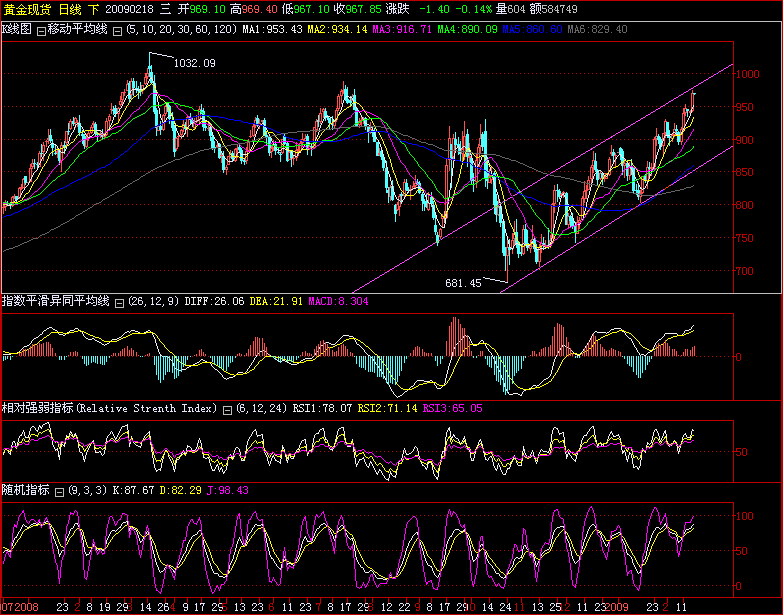Select the 日线 period label
The height and width of the screenshot is (615, 783).
click(70, 8)
